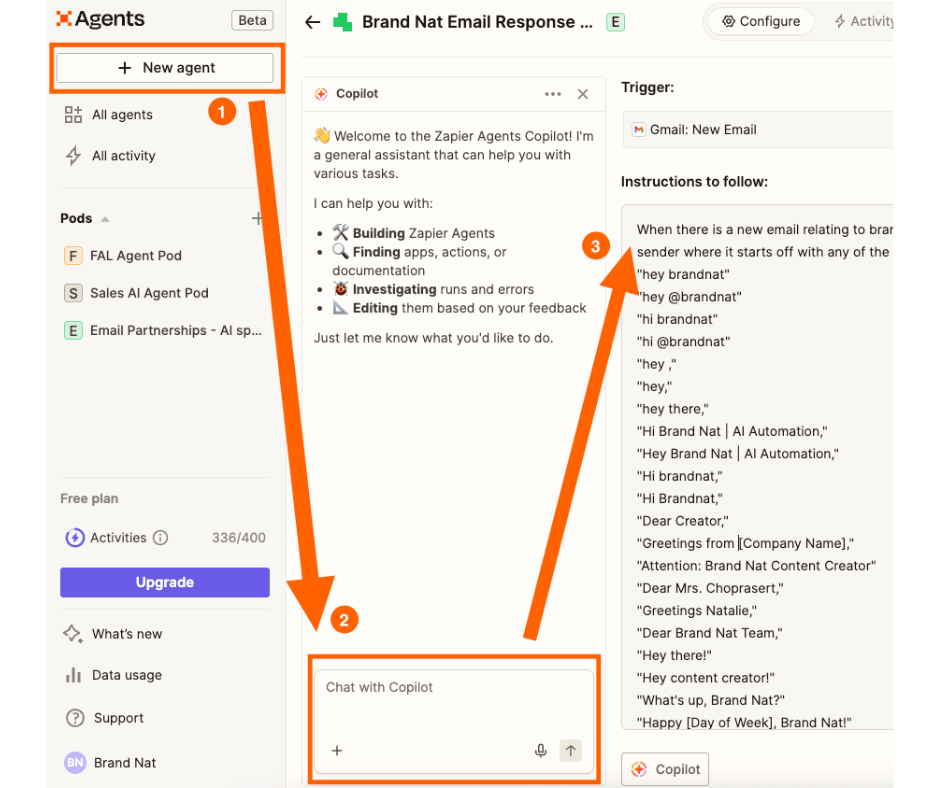Click the Beta badge
The width and height of the screenshot is (940, 788).
(252, 20)
